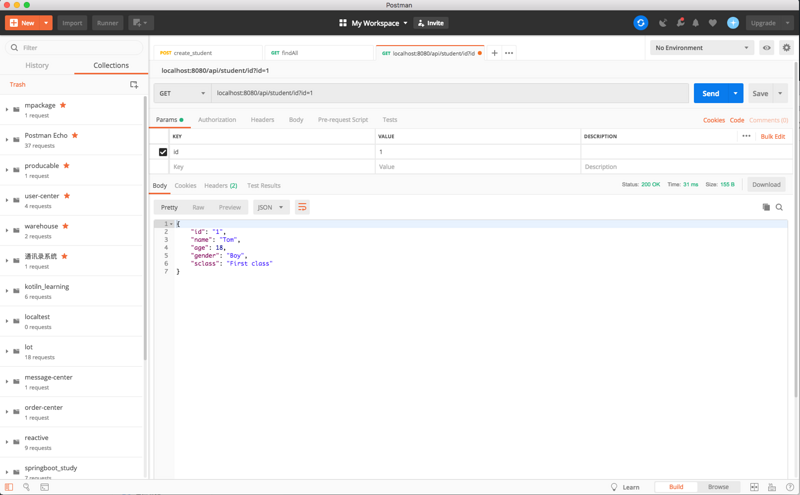The image size is (800, 495).
Task: Open the Code snippet link
Action: 737,120
